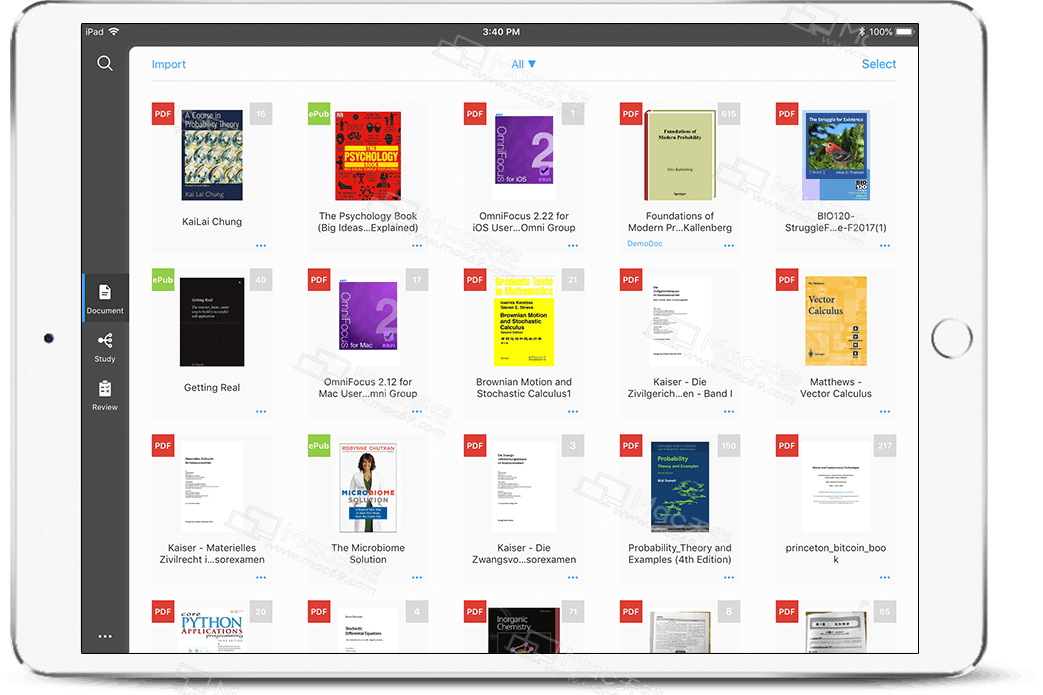Viewport: 1043px width, 695px height.
Task: Open the KaiLai Chung book cover
Action: (212, 155)
